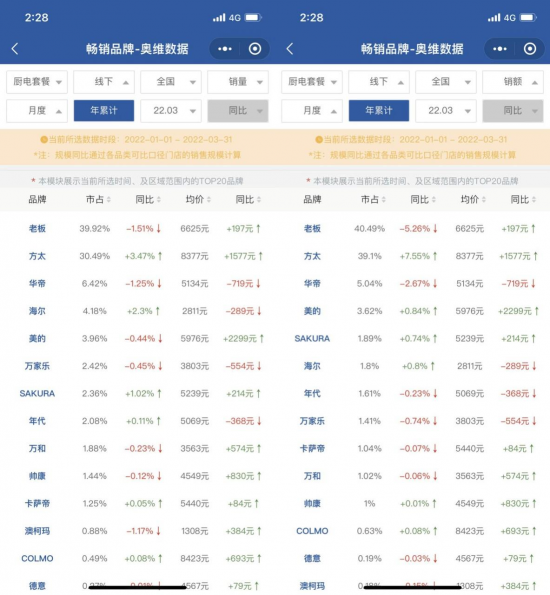Expand 厨电套餐 dropdown in left screen
Image resolution: width=550 pixels, height=595 pixels.
37,82
